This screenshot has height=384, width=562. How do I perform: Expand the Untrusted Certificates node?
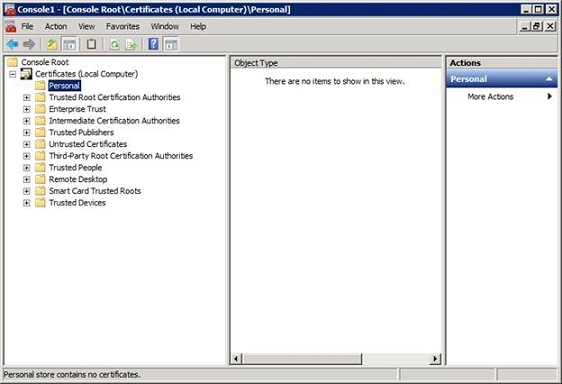(x=27, y=144)
